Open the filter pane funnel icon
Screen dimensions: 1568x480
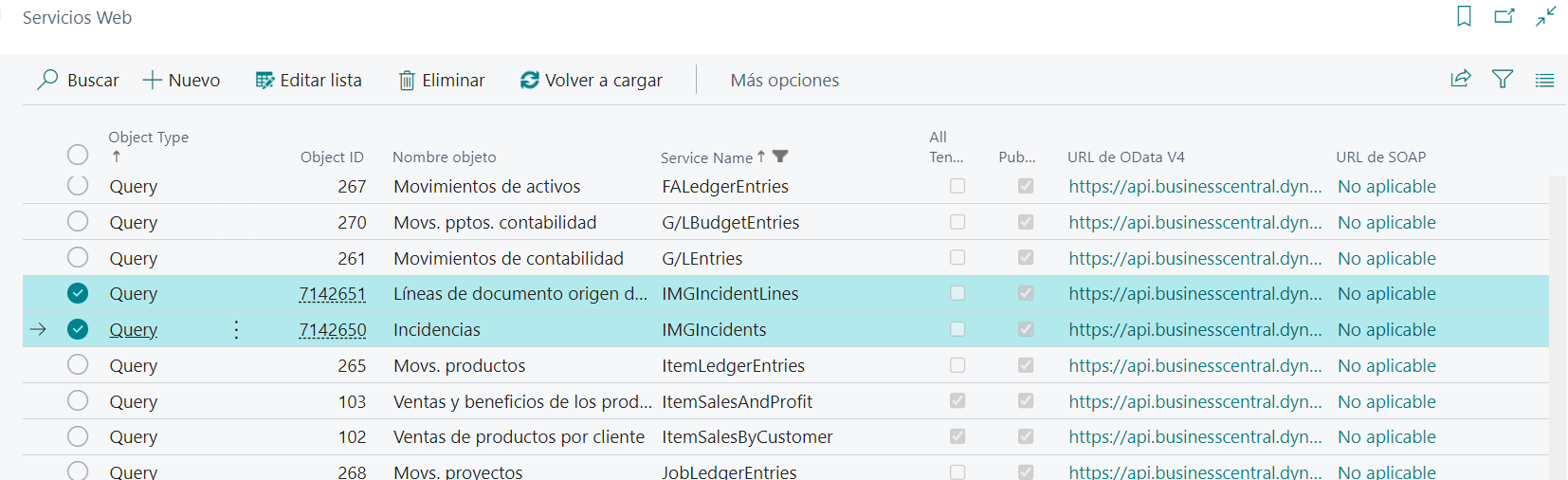[1503, 80]
